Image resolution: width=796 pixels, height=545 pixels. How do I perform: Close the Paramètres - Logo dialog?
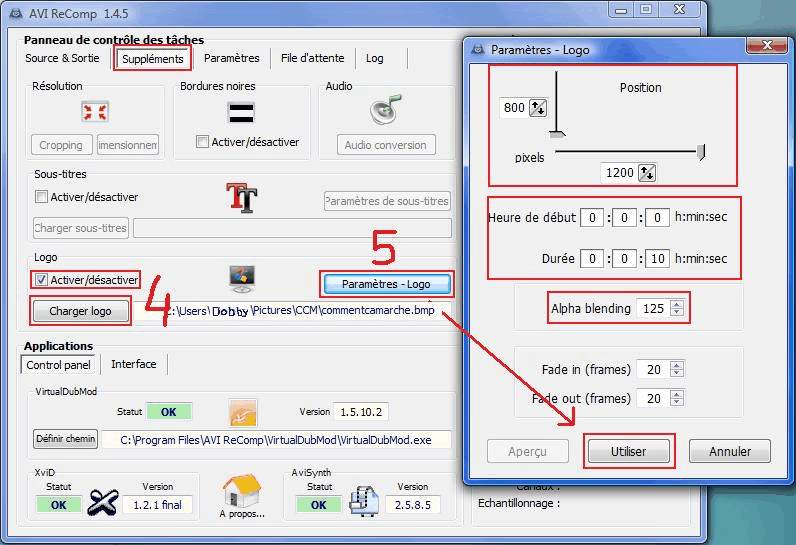click(767, 46)
